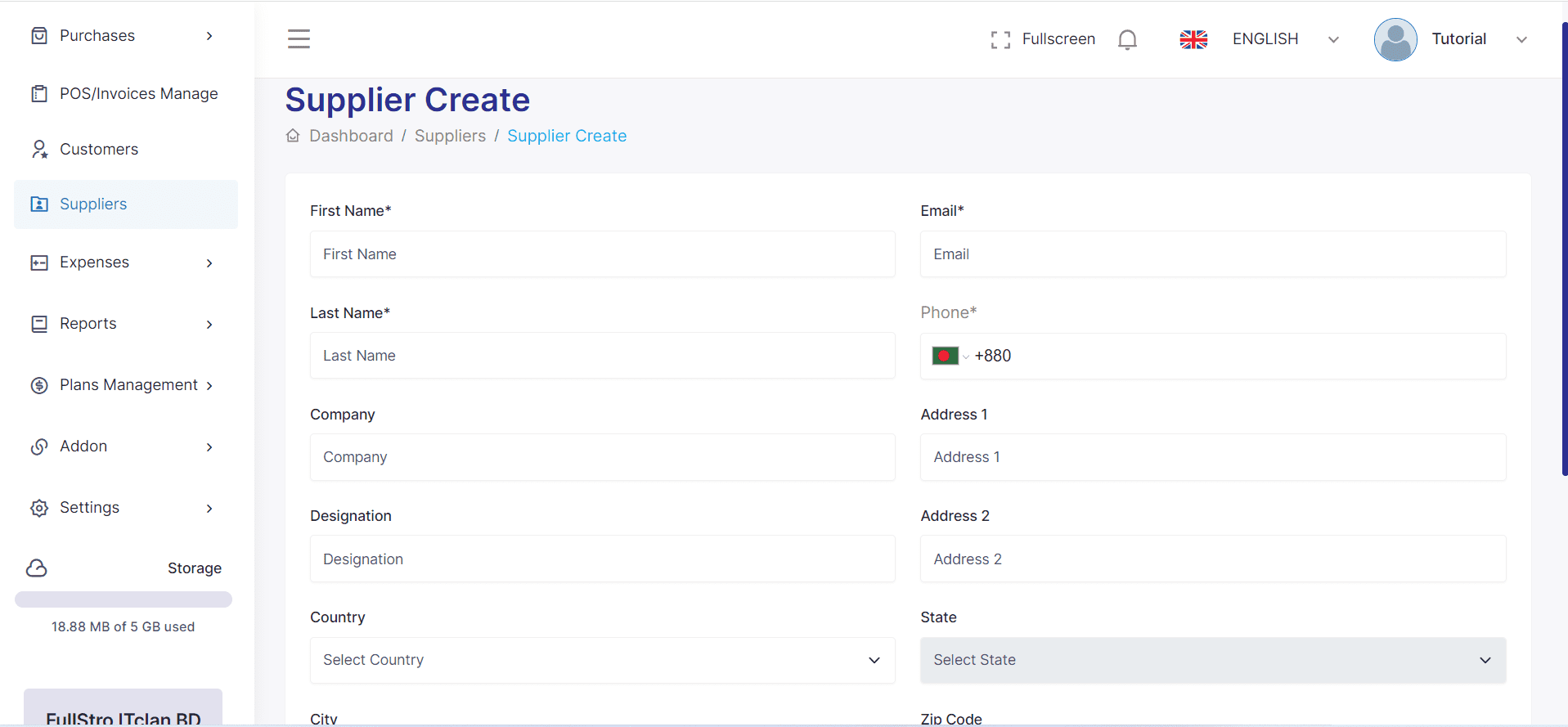The image size is (1568, 727).
Task: Open the Select Country dropdown
Action: (602, 660)
